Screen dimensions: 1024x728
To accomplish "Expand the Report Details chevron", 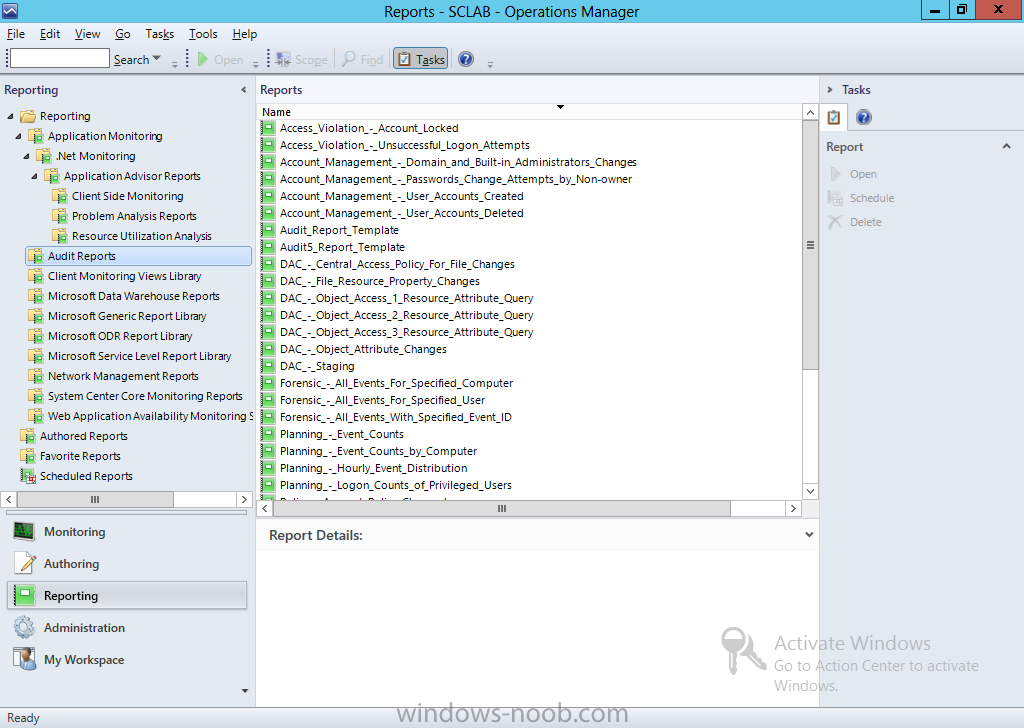I will click(809, 535).
